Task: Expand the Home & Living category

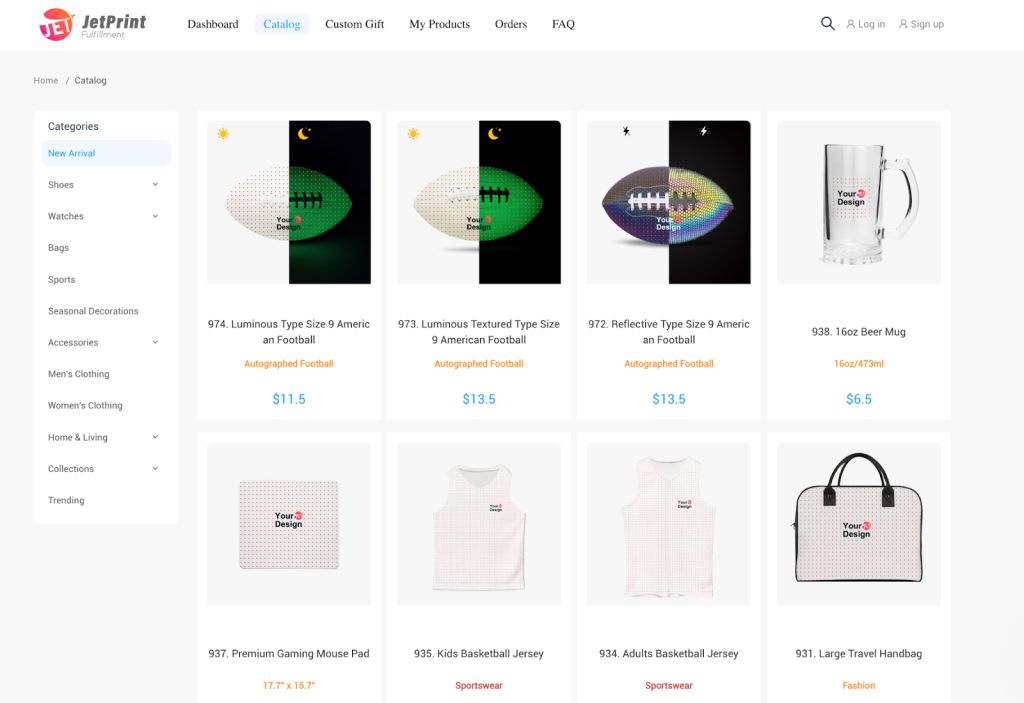Action: tap(155, 437)
